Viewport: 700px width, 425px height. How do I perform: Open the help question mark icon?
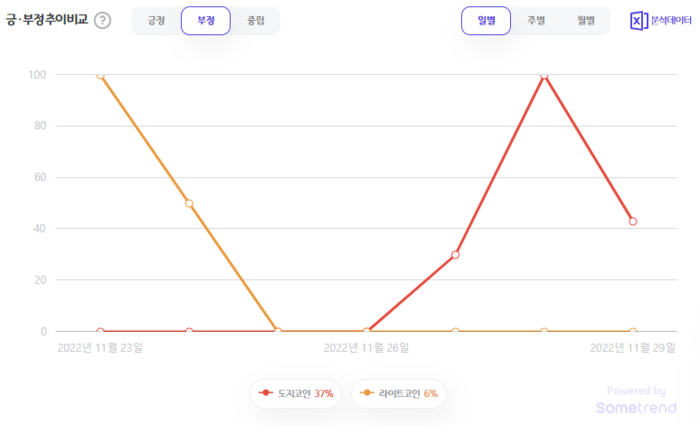tap(103, 21)
